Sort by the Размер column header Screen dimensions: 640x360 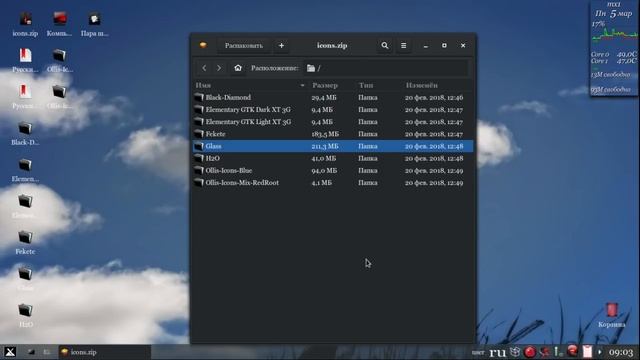[325, 85]
